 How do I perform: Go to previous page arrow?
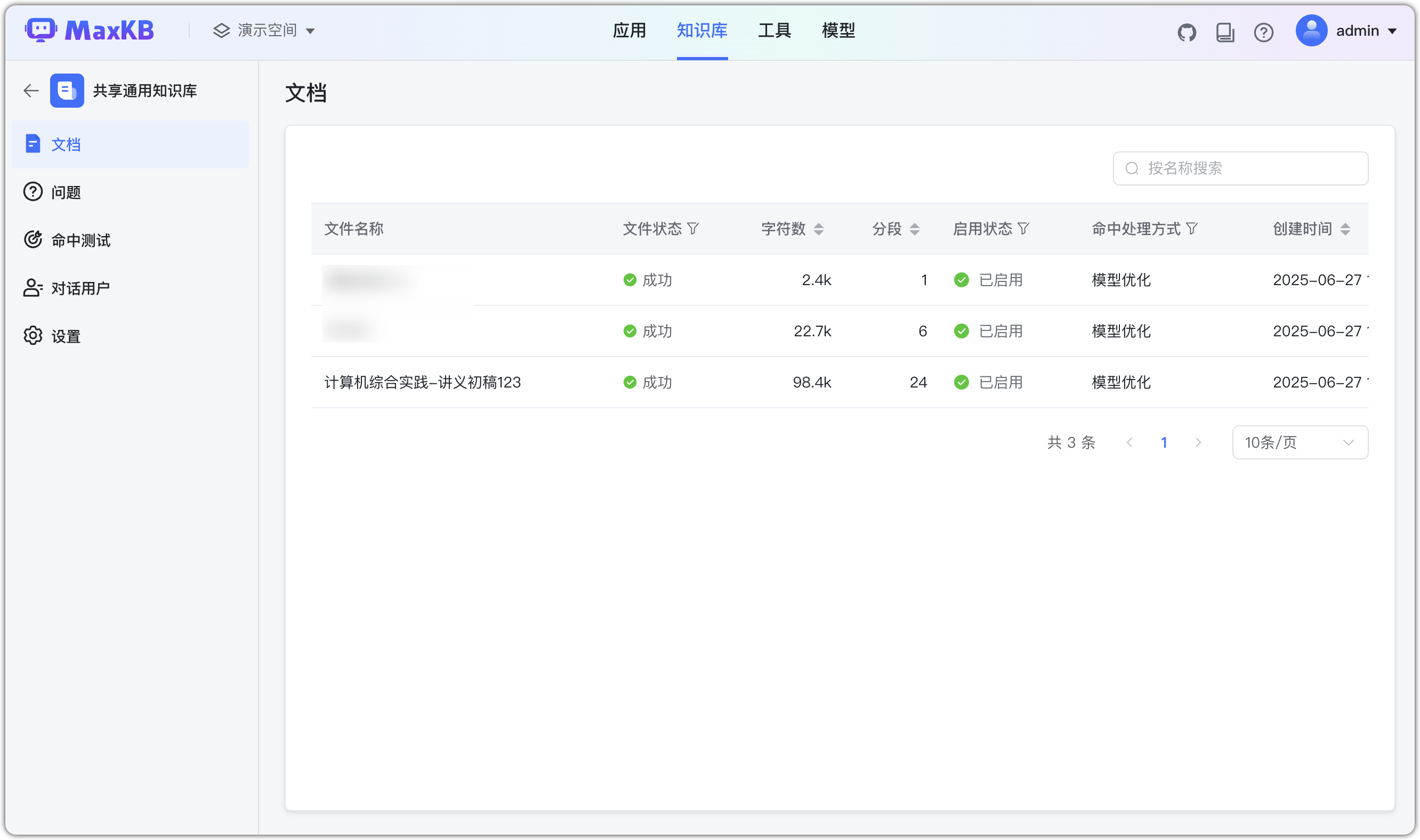[x=1129, y=442]
